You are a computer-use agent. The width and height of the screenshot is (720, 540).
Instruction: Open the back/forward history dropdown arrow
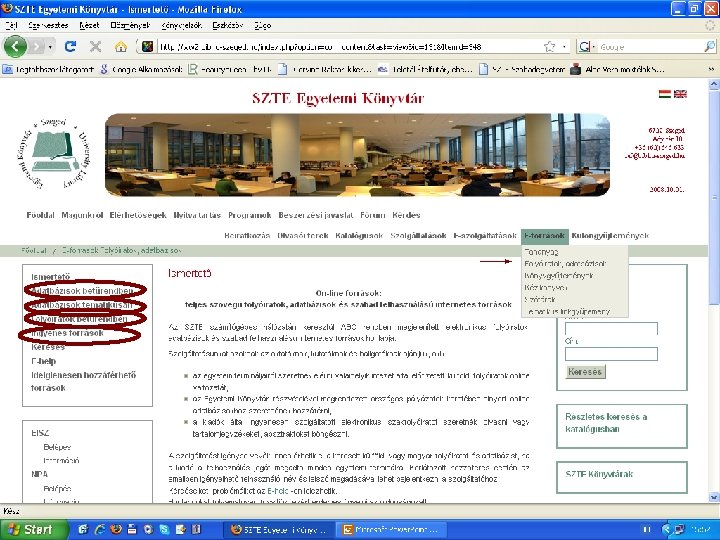tap(50, 47)
